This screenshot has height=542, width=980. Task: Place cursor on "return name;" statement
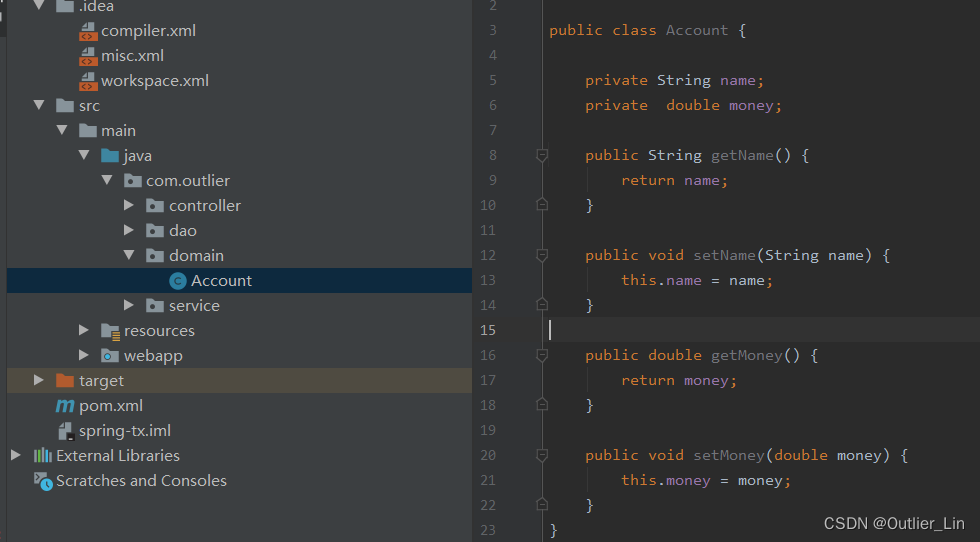674,180
